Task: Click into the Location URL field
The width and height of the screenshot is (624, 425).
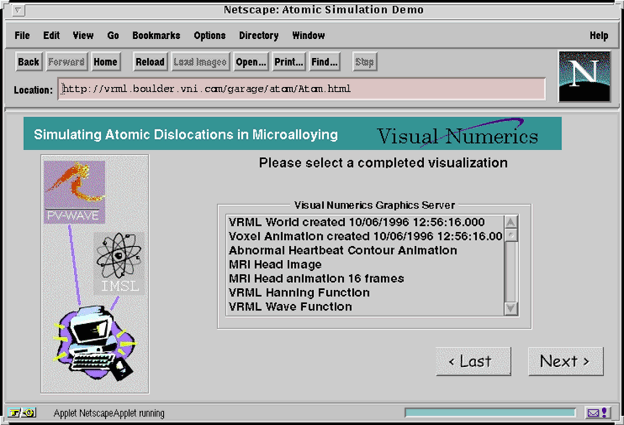Action: [x=302, y=89]
